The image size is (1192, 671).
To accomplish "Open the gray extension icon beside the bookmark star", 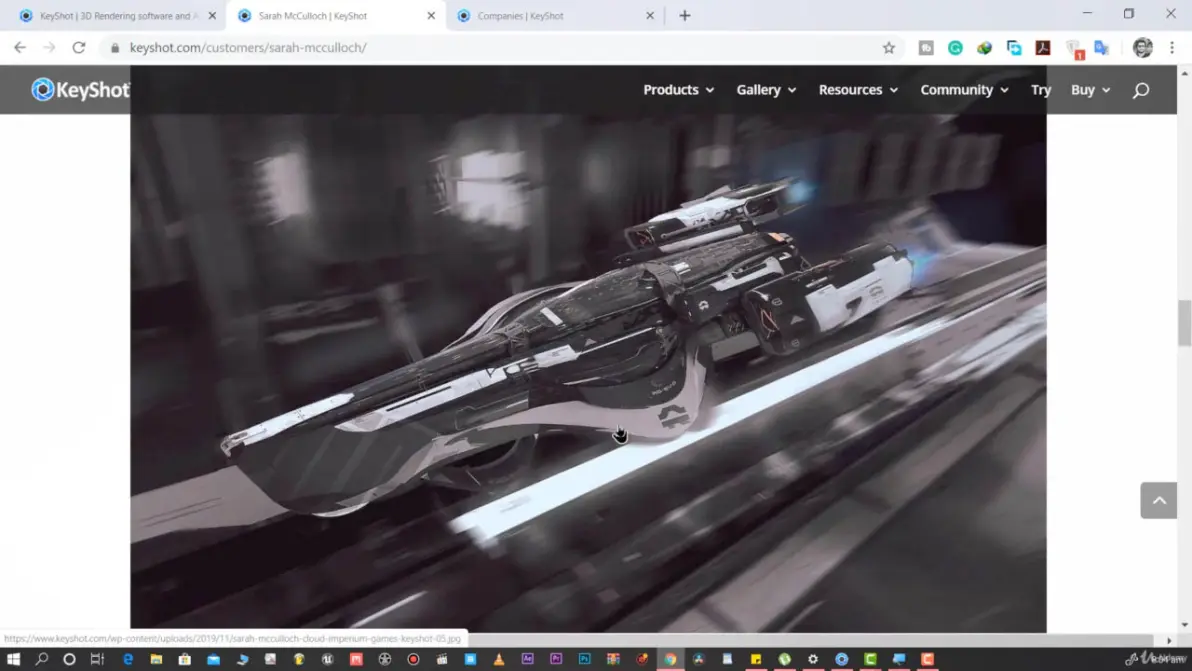I will (x=926, y=48).
